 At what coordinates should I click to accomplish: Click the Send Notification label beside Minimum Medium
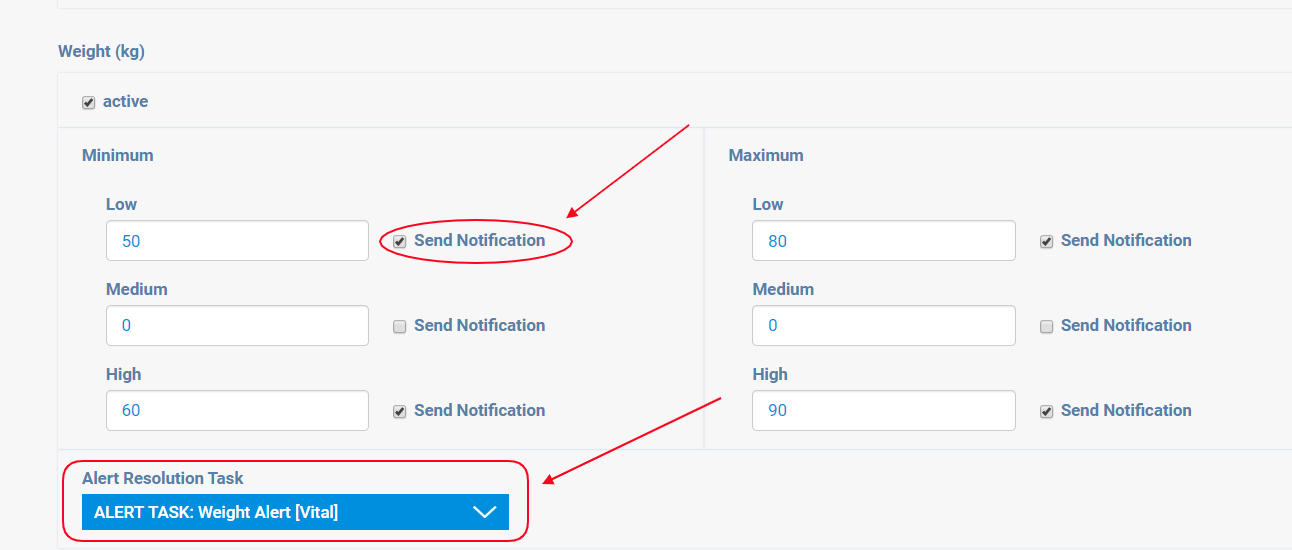480,325
